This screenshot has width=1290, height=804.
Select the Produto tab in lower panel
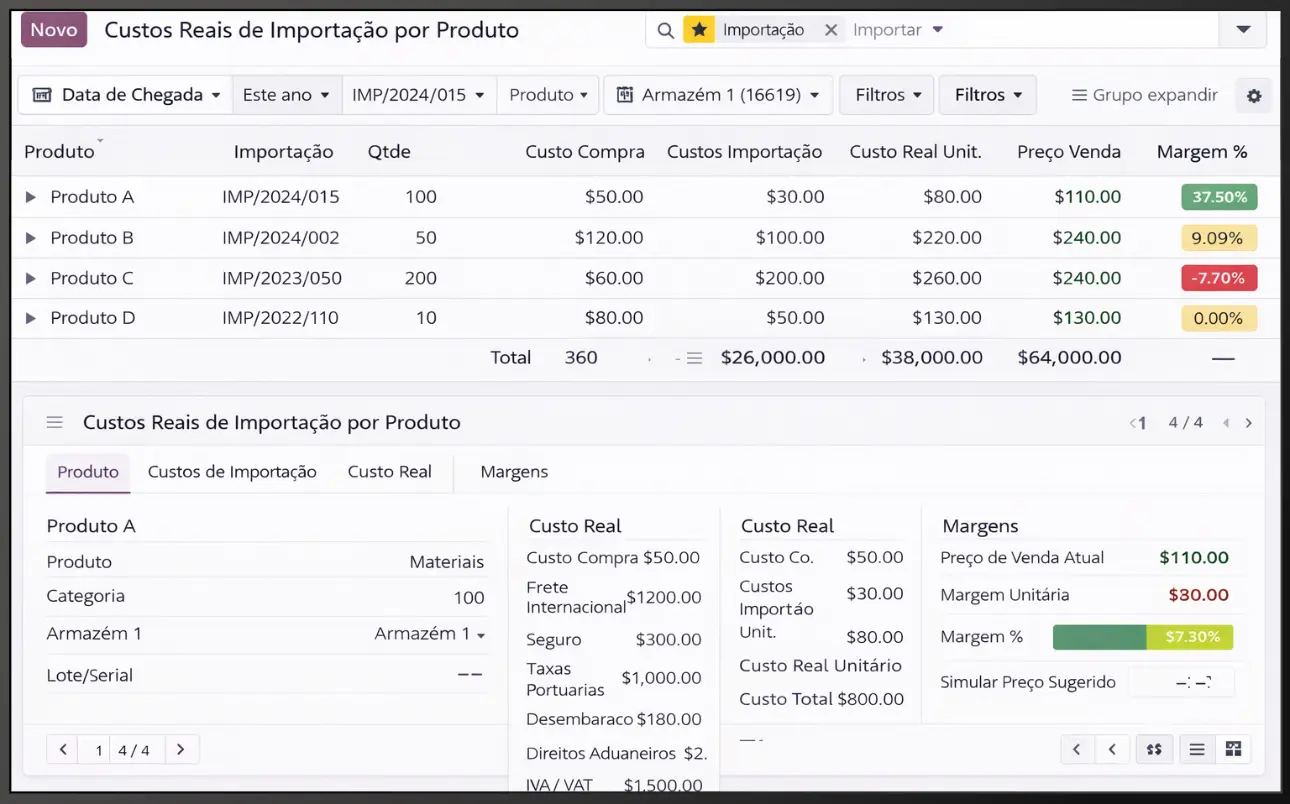(x=88, y=472)
